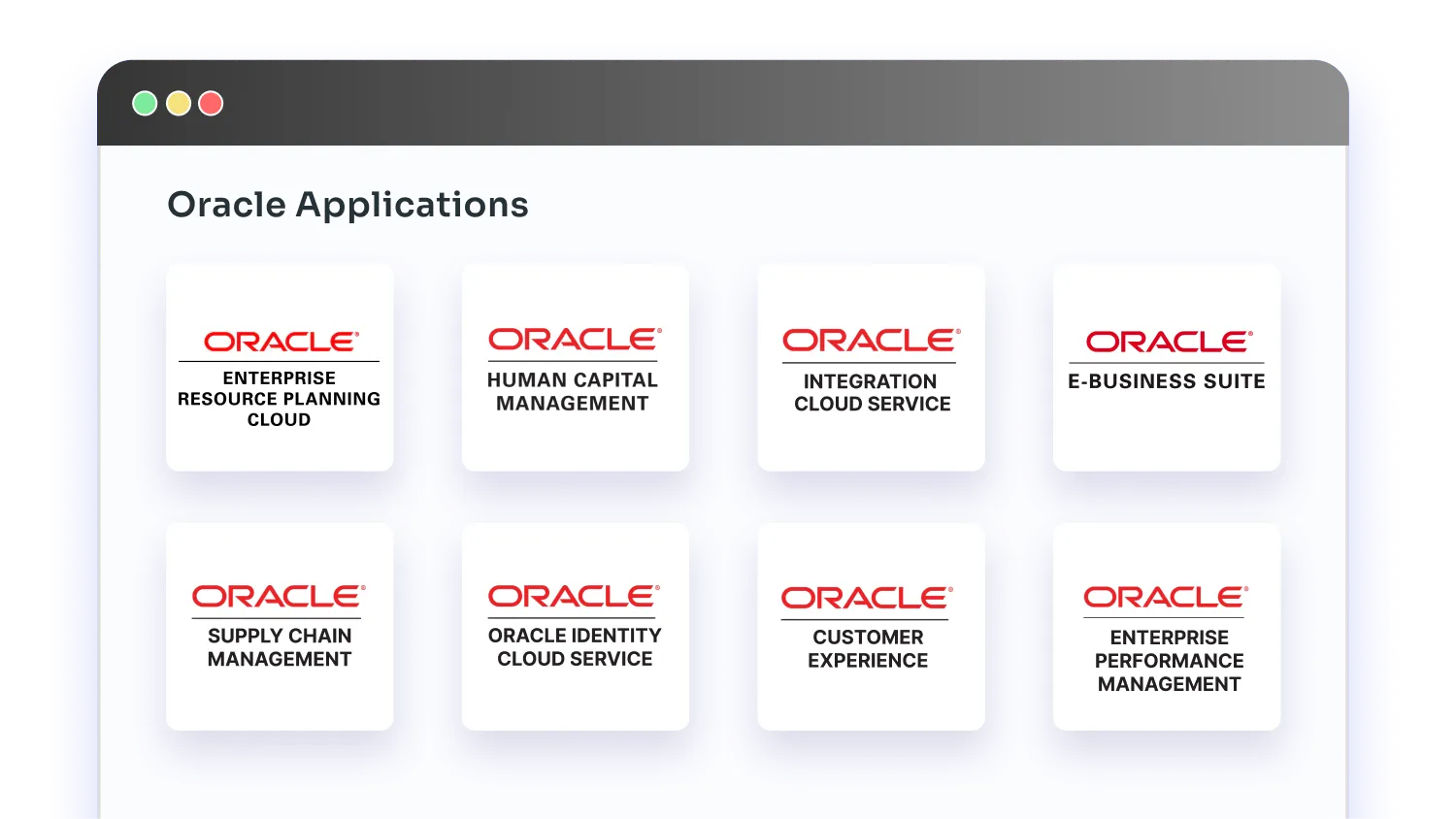This screenshot has height=819, width=1456.
Task: Open the Enterprise Resource Planning Cloud app
Action: 280,368
